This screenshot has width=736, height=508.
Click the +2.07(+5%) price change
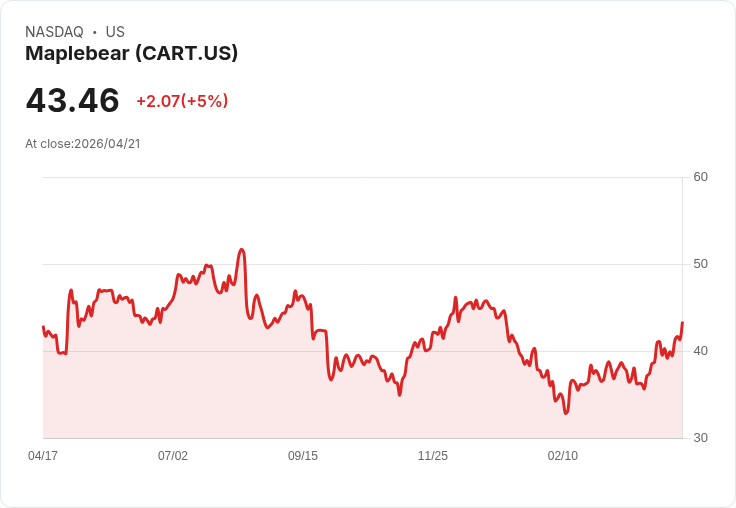[182, 101]
